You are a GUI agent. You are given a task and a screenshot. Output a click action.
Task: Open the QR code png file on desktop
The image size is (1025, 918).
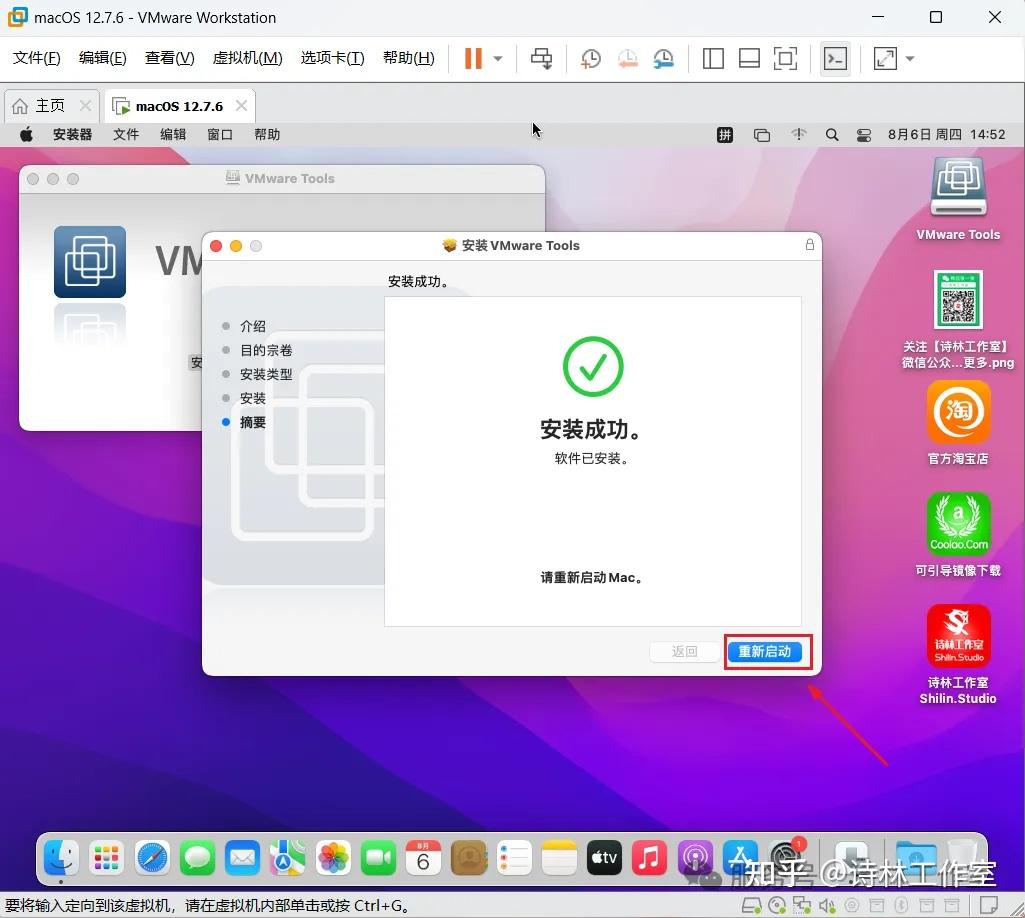tap(958, 319)
